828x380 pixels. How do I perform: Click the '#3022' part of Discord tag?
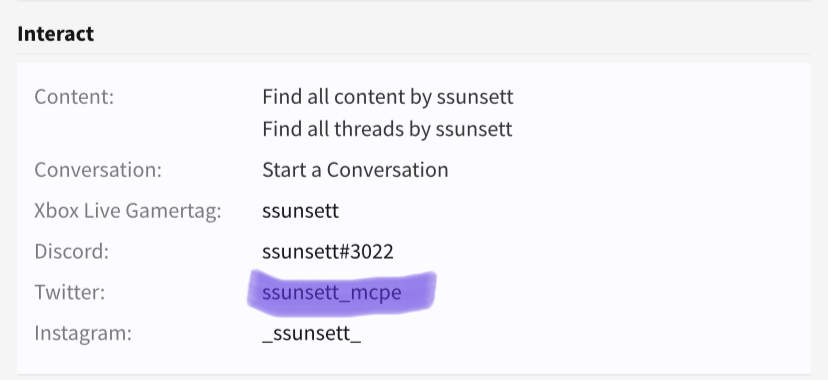tap(365, 252)
